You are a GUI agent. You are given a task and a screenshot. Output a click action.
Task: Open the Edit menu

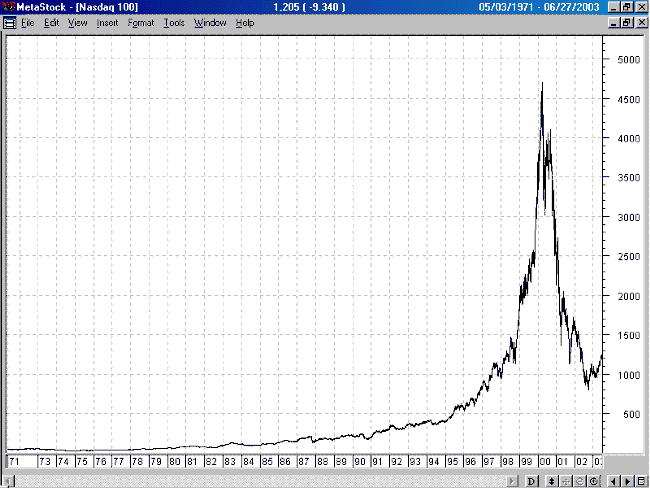51,22
